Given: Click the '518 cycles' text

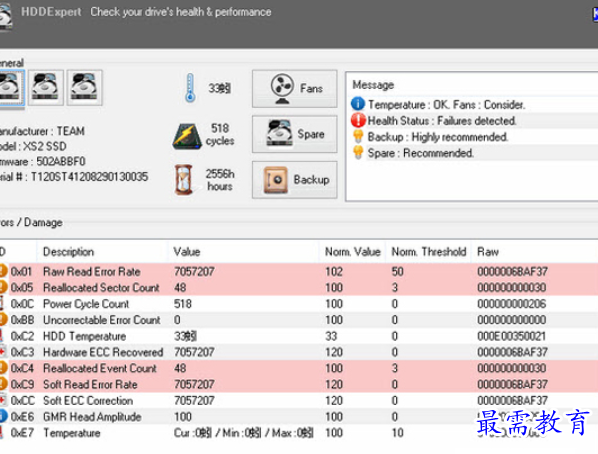Looking at the screenshot, I should click(x=220, y=134).
